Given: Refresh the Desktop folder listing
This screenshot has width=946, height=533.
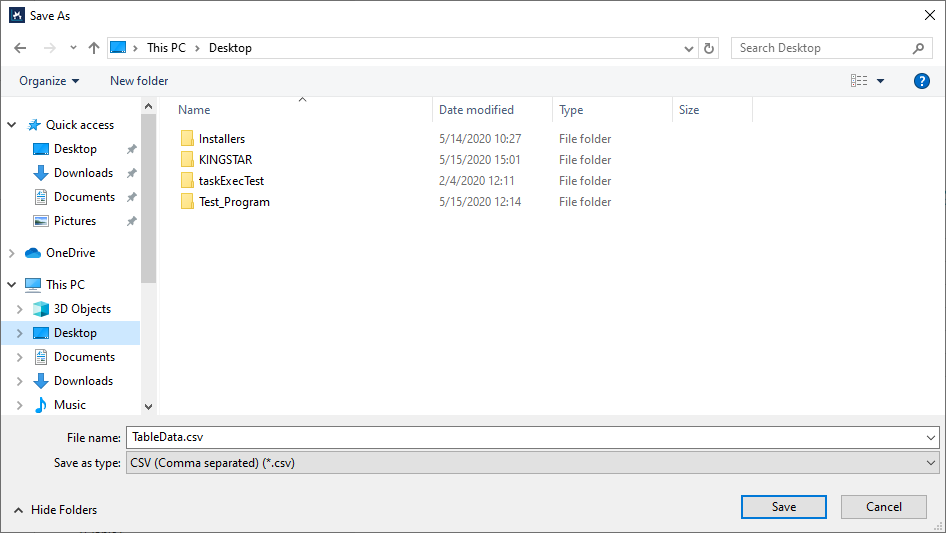Looking at the screenshot, I should click(710, 48).
